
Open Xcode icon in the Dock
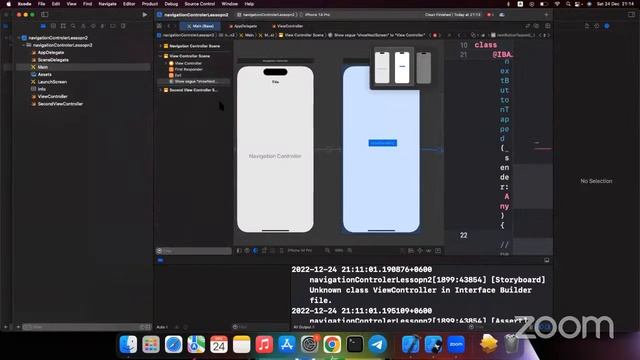tap(411, 344)
